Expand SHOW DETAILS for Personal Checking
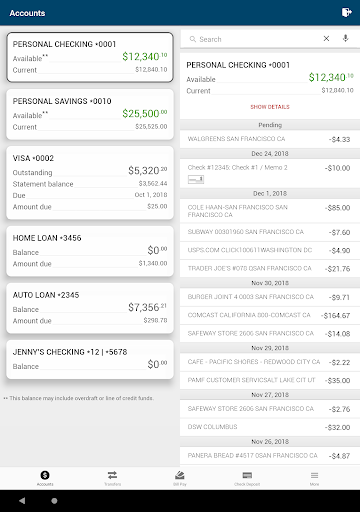Screen dimensions: 360x512 [x=270, y=107]
